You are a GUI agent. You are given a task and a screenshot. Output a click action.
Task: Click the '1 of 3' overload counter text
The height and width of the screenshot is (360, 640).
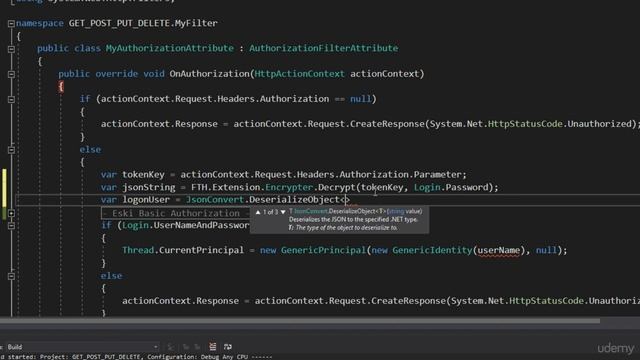point(270,212)
